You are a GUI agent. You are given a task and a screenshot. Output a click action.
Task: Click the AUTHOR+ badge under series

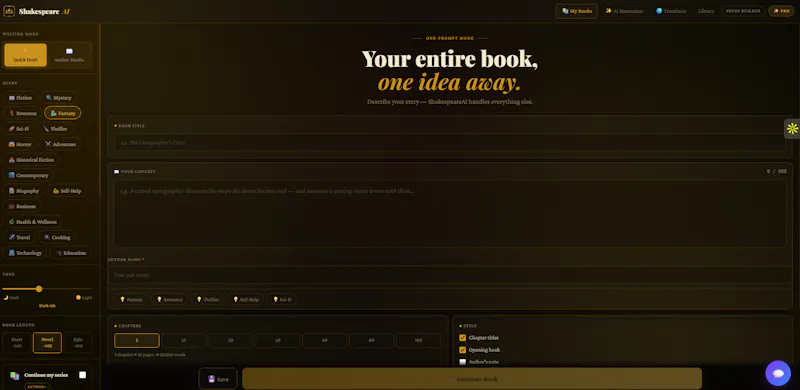tap(37, 386)
